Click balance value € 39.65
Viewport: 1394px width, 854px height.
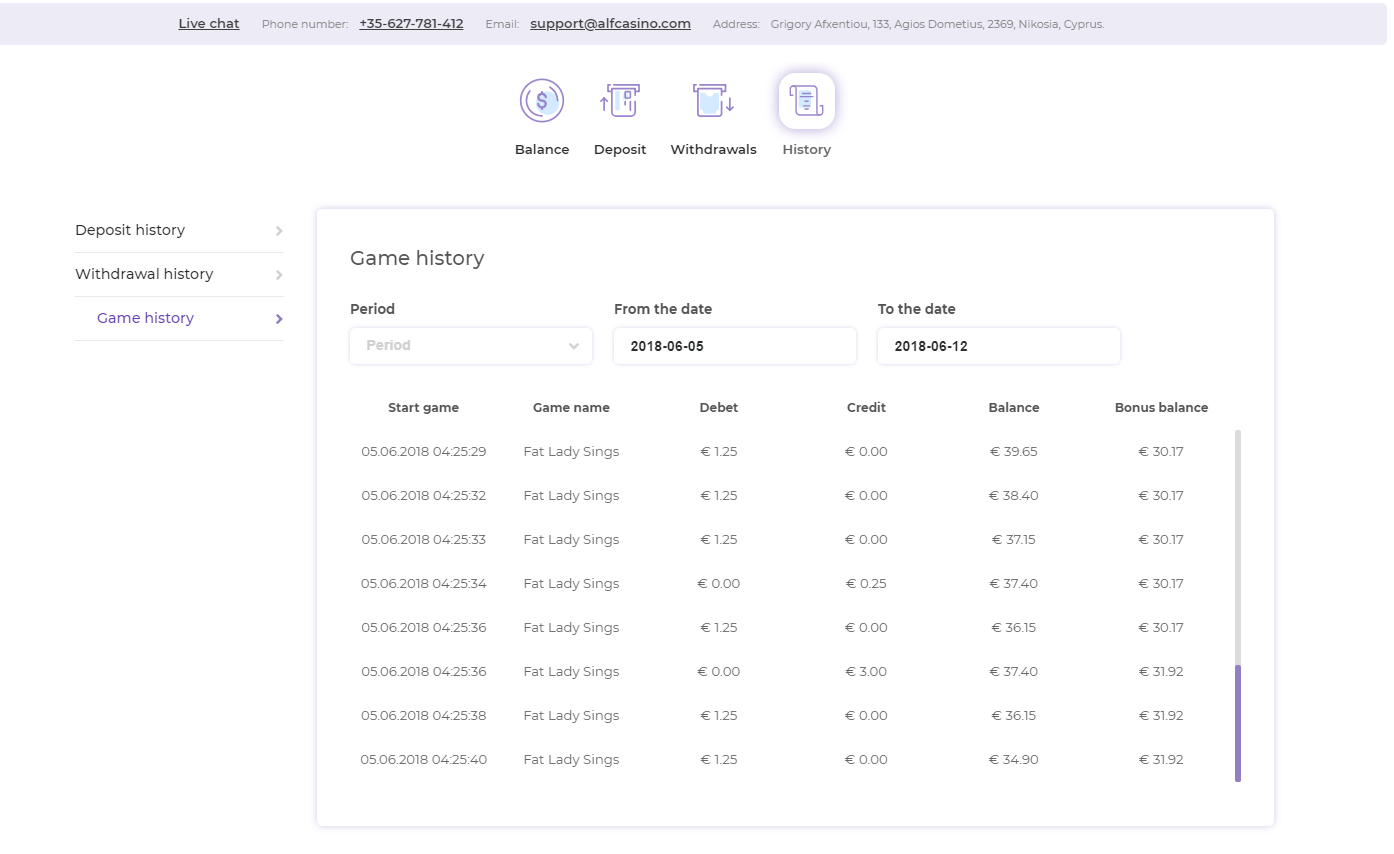(1014, 452)
